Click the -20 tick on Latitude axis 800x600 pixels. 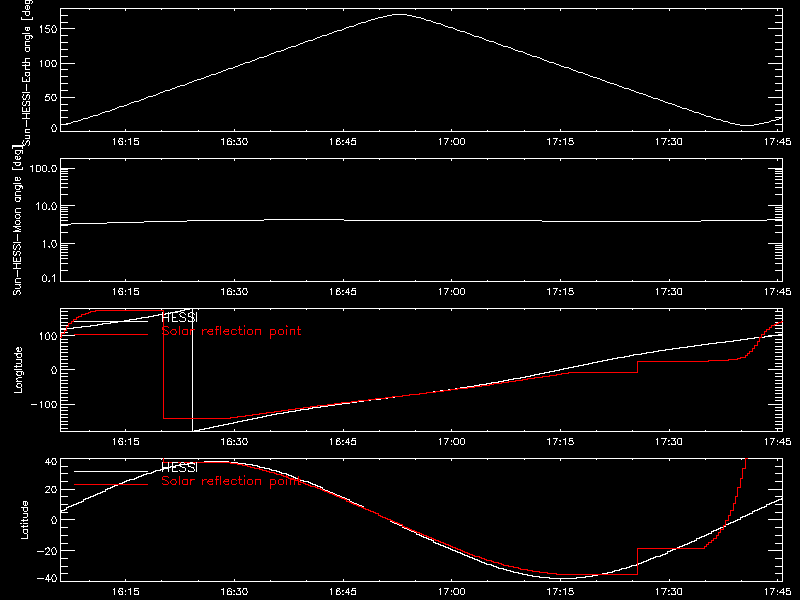47,551
